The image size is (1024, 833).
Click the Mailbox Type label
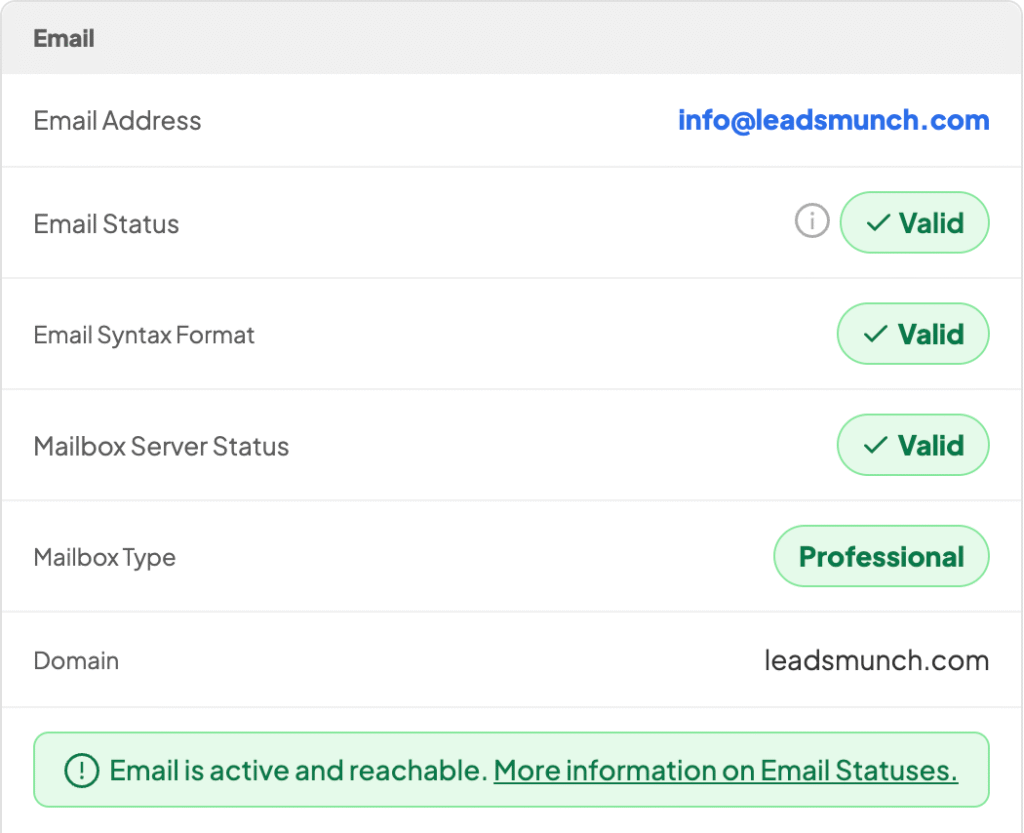point(104,557)
